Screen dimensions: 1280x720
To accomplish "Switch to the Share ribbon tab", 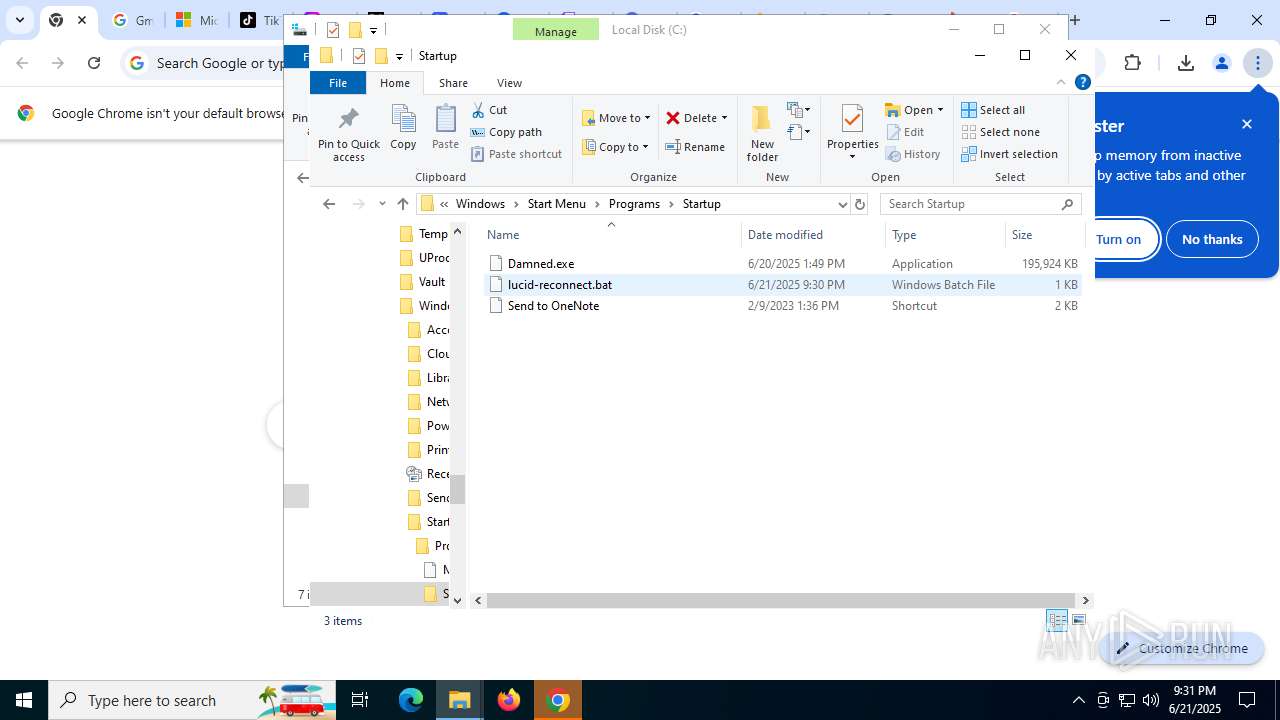I will point(453,83).
